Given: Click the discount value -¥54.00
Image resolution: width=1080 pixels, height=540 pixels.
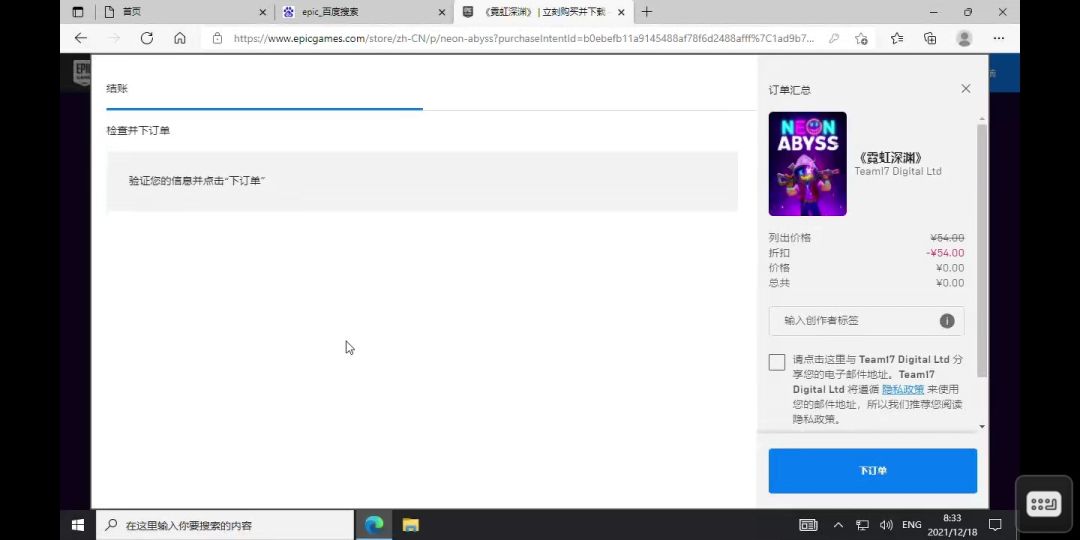Looking at the screenshot, I should click(945, 253).
